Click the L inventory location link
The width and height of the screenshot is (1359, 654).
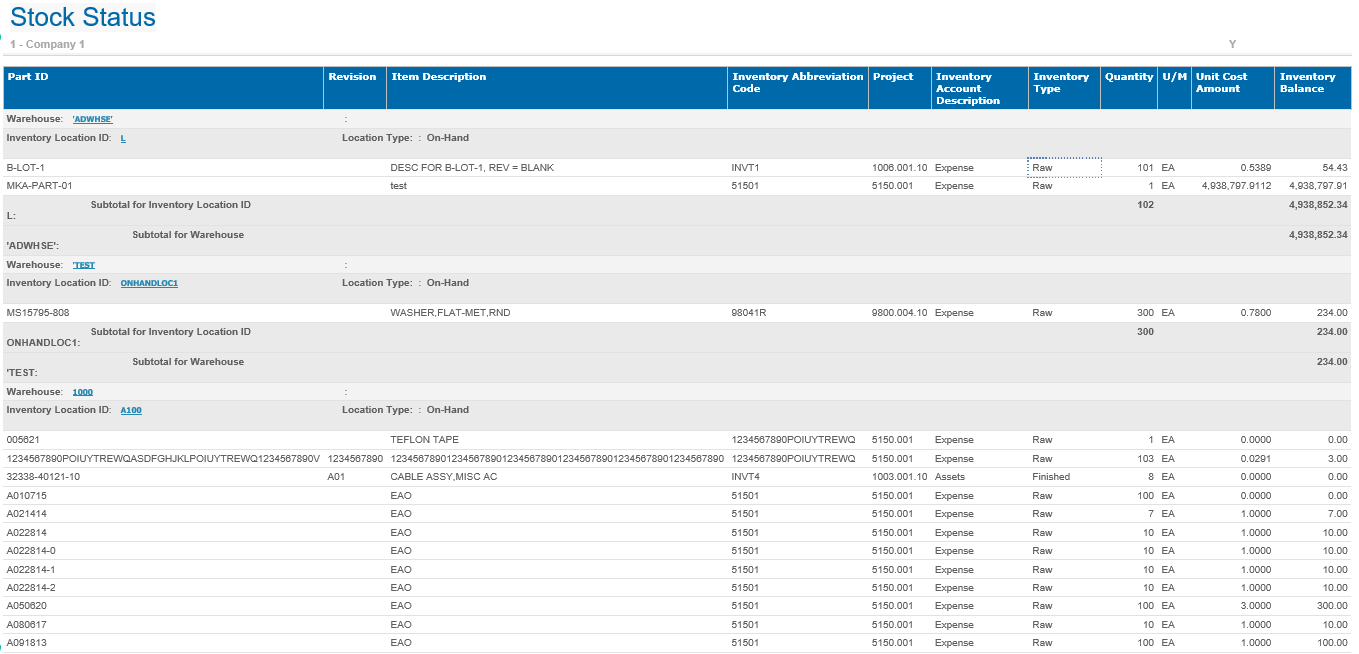tap(123, 138)
